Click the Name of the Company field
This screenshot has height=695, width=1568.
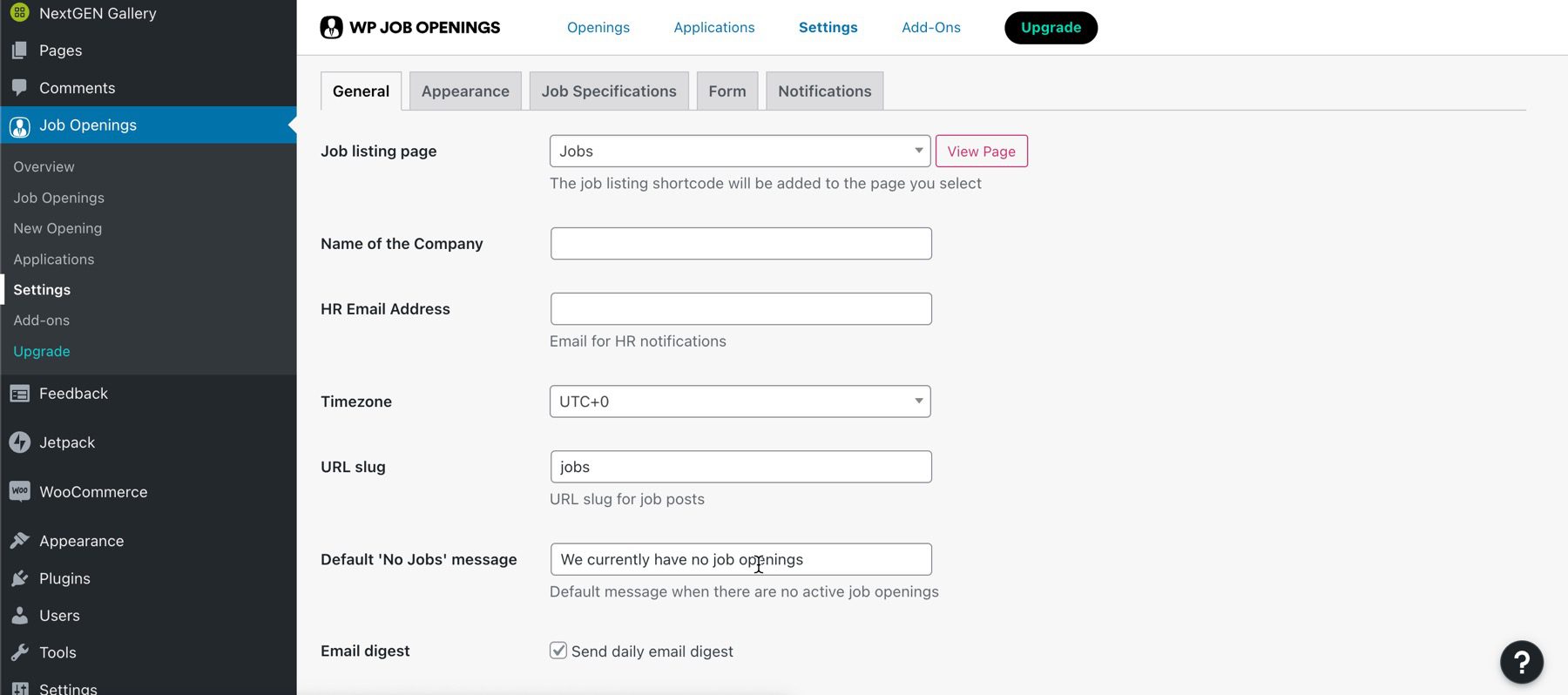[740, 243]
